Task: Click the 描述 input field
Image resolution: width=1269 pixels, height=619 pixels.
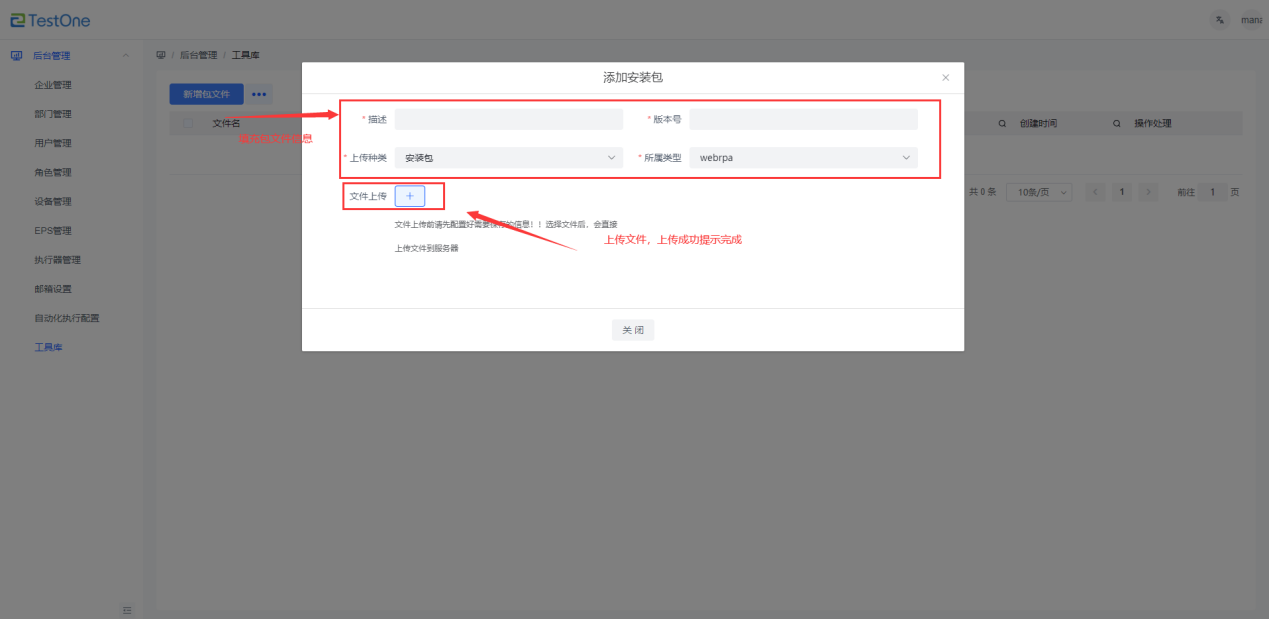Action: 508,120
